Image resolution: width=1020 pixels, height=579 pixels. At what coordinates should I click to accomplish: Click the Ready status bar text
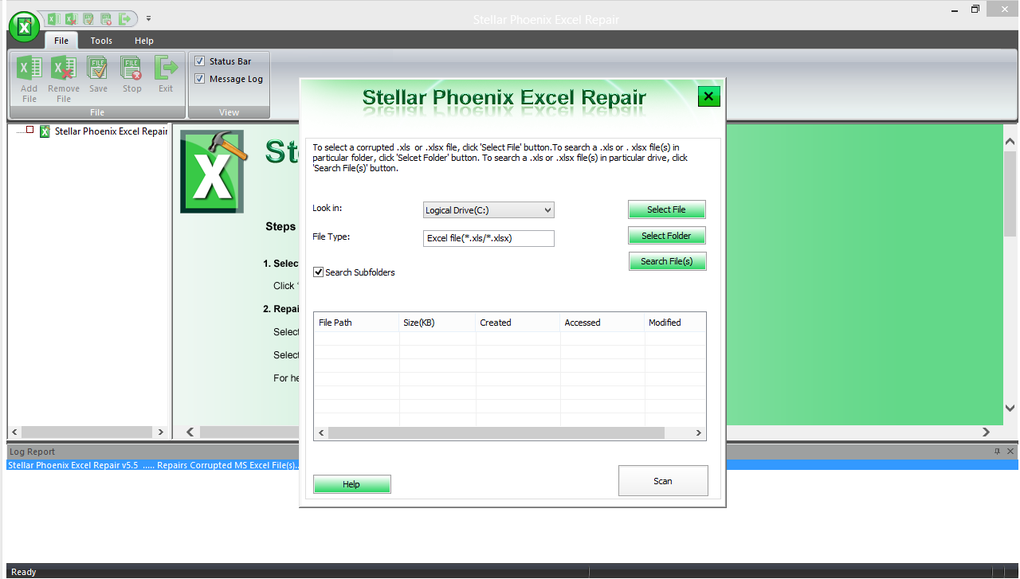[x=23, y=572]
